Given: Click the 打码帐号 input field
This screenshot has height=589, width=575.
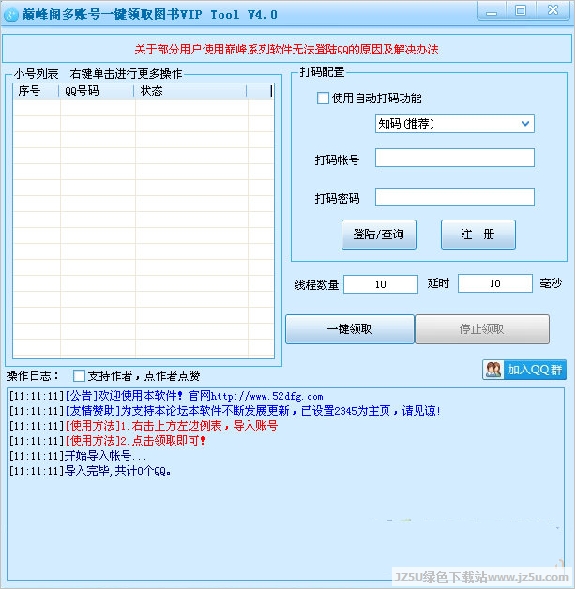Looking at the screenshot, I should click(454, 157).
